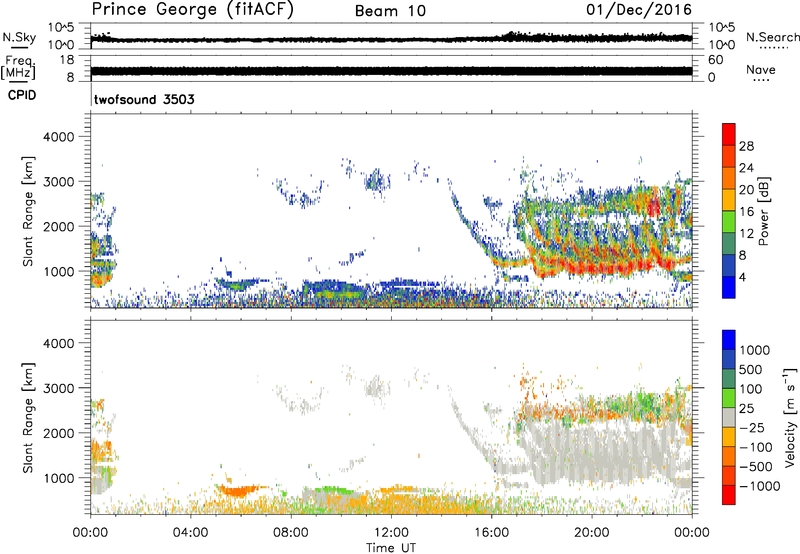Click the 'Time UT' axis title
Image resolution: width=800 pixels, height=554 pixels.
click(391, 548)
